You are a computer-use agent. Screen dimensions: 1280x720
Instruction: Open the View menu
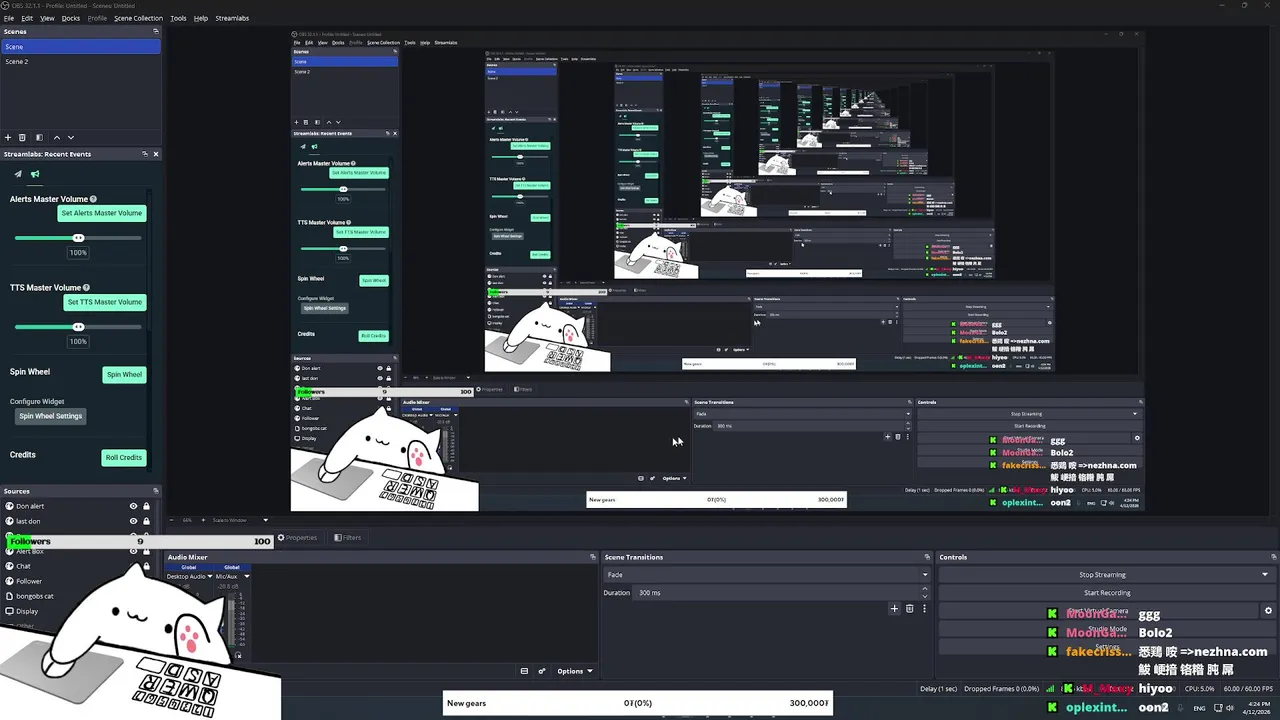47,18
